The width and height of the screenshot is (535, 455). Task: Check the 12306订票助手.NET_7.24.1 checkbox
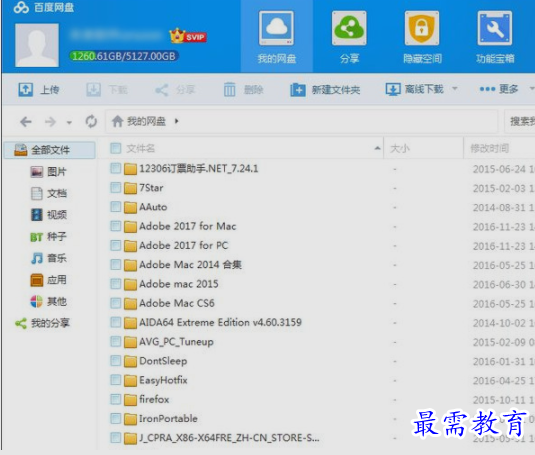[116, 168]
